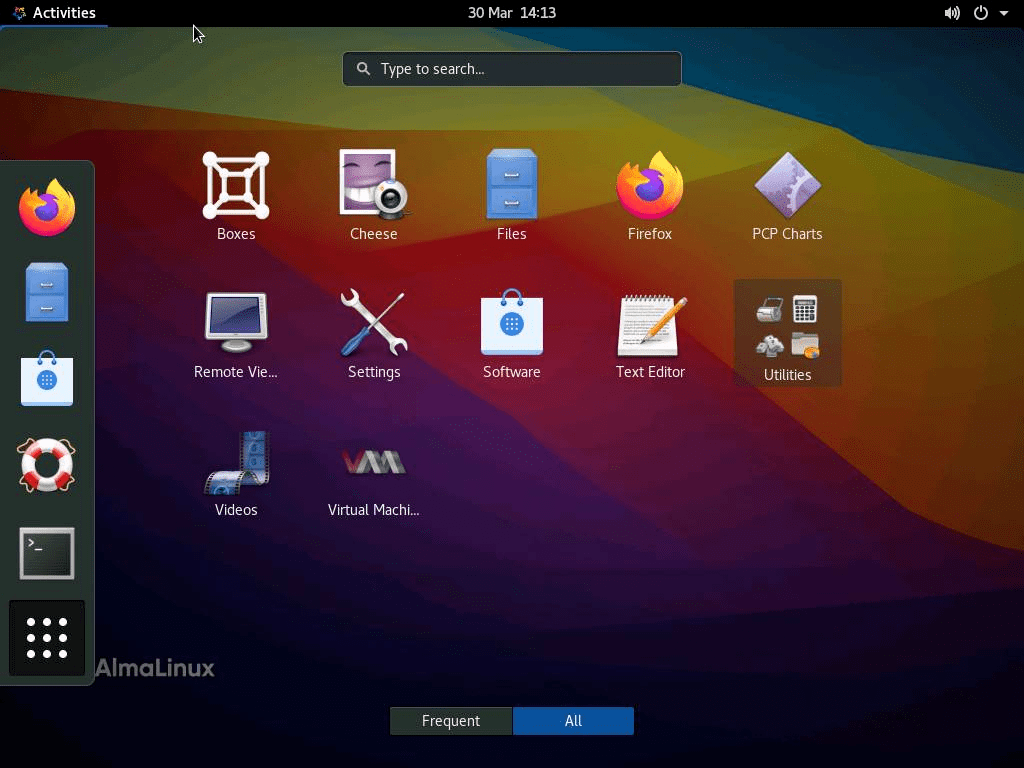This screenshot has height=768, width=1024.
Task: Open system menu via top-right arrow
Action: 1004,13
